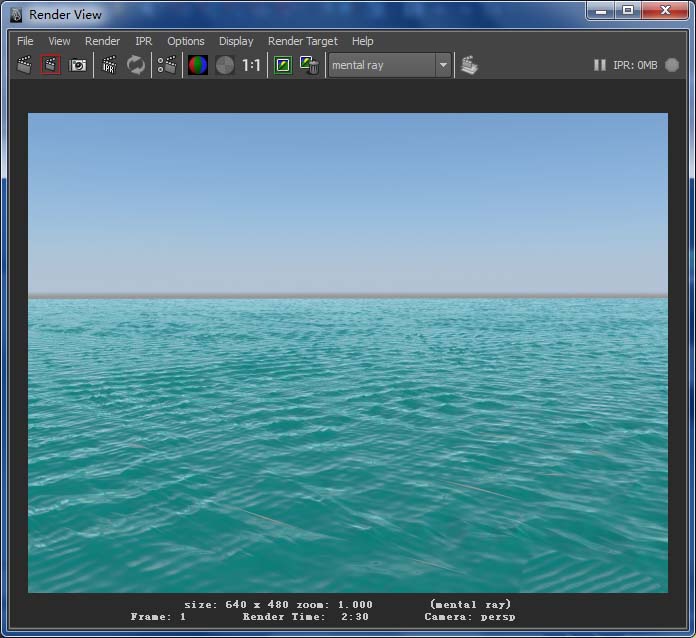Open the View menu
Image resolution: width=696 pixels, height=638 pixels.
[x=59, y=41]
